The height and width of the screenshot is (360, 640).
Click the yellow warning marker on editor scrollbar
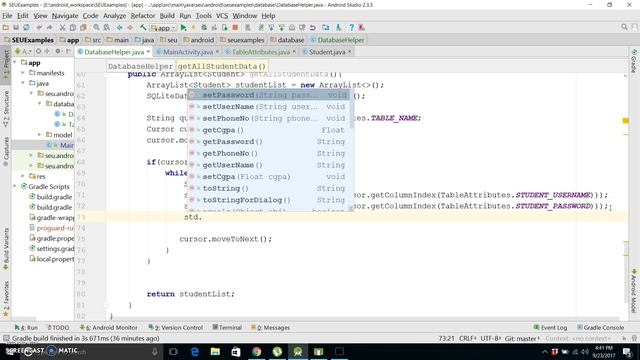coord(625,120)
